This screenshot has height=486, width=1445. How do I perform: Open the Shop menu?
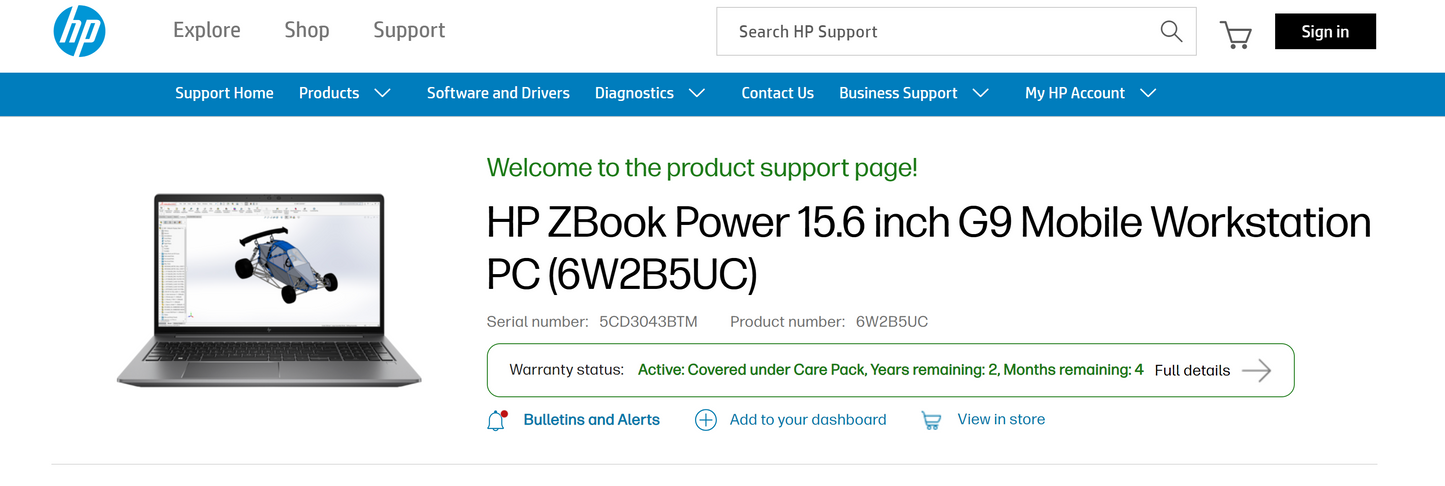coord(307,30)
